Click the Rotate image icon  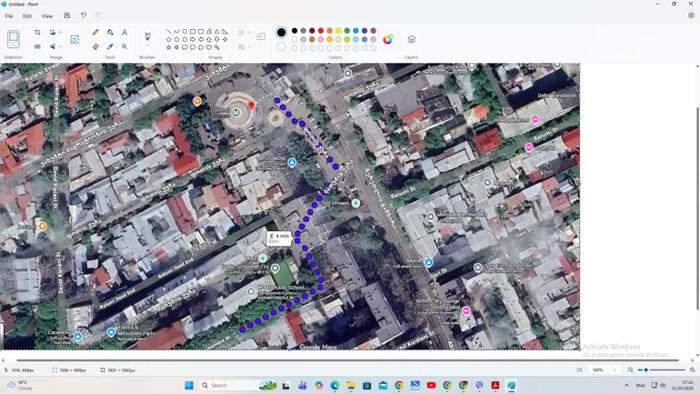53,33
